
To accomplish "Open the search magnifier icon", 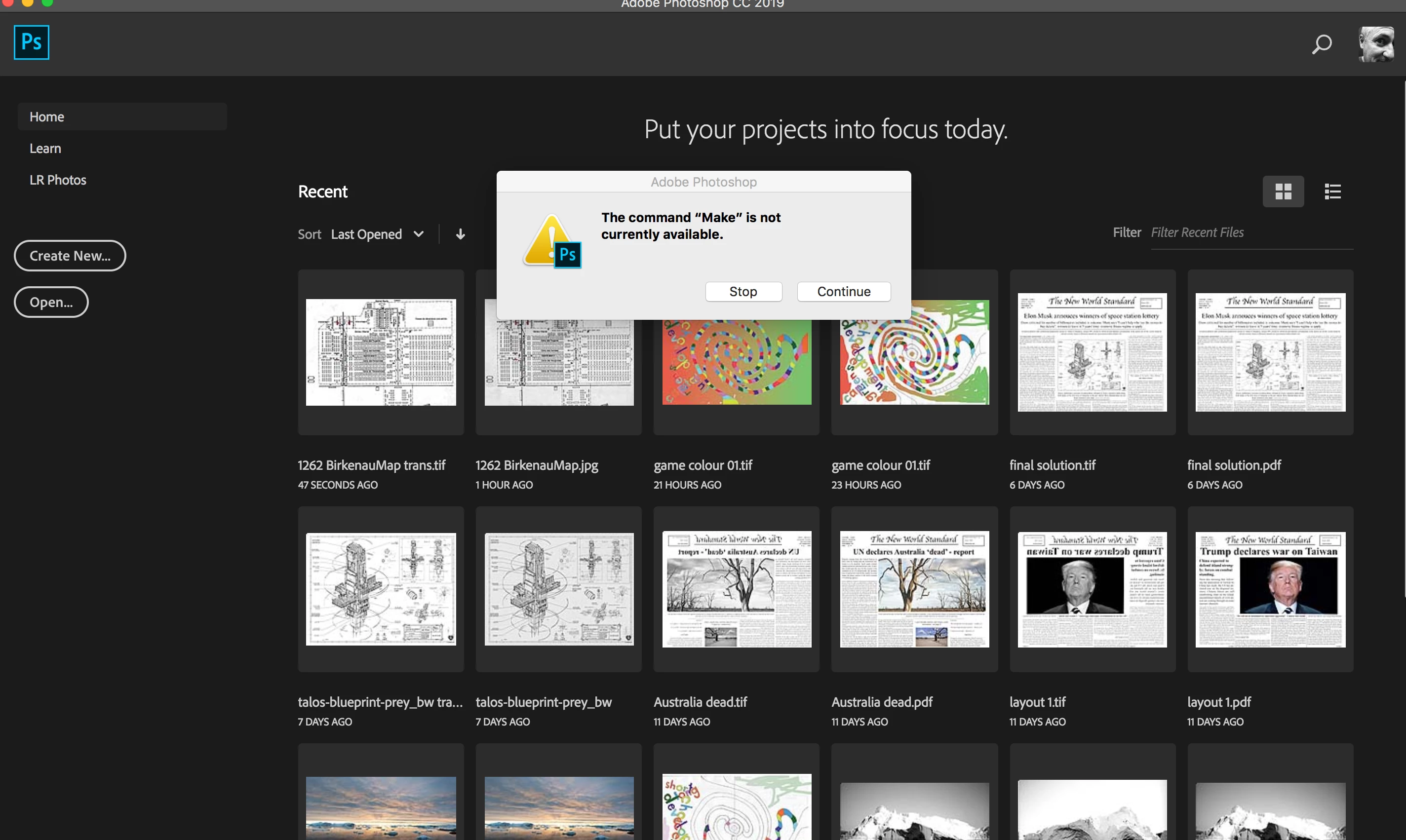I will 1322,44.
